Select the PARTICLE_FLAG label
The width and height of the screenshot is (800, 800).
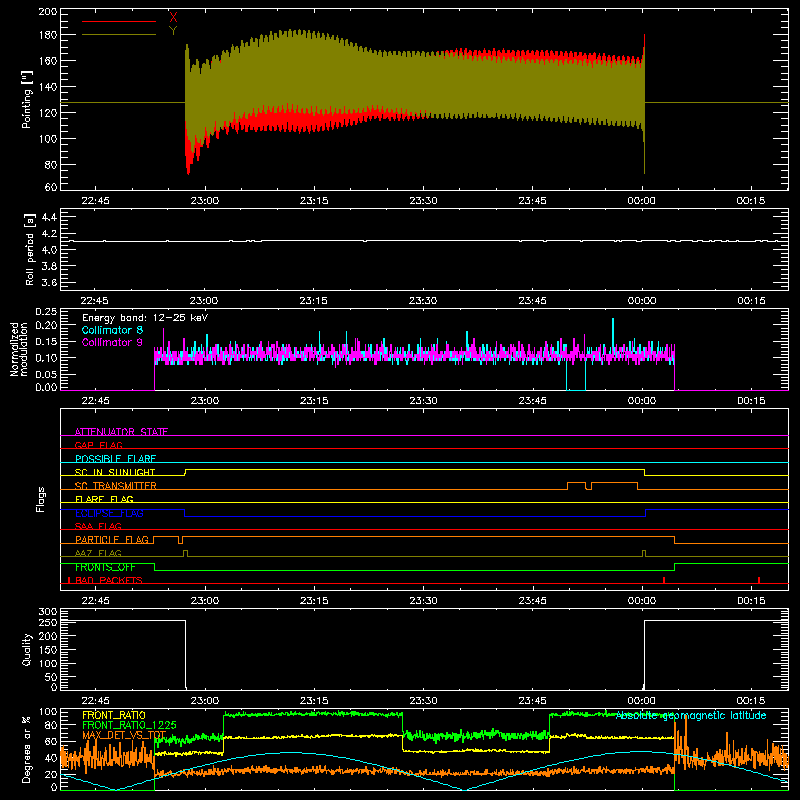click(112, 540)
